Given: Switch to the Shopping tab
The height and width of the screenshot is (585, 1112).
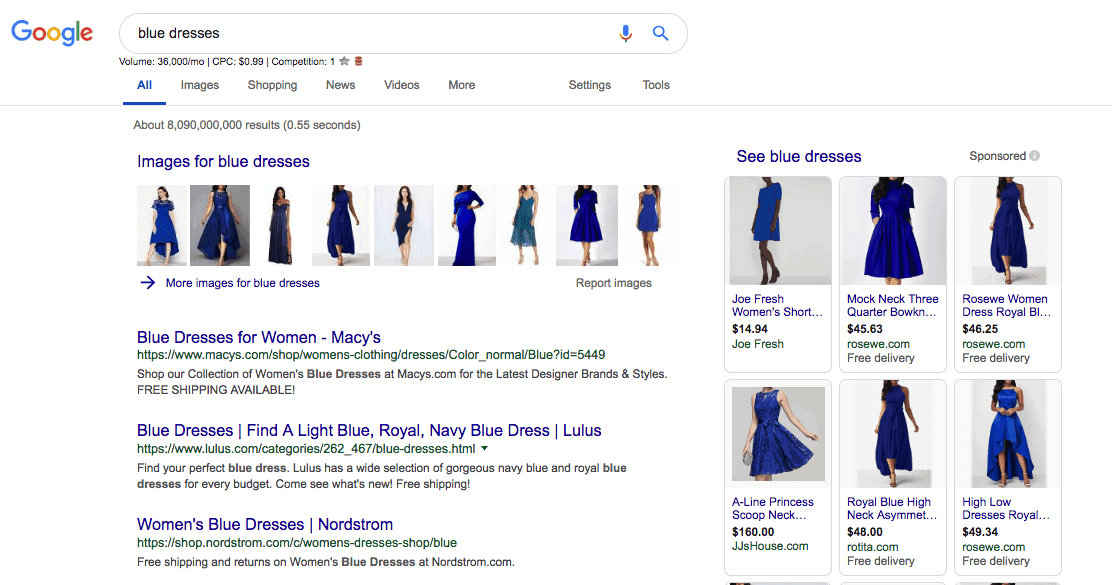Looking at the screenshot, I should coord(272,85).
